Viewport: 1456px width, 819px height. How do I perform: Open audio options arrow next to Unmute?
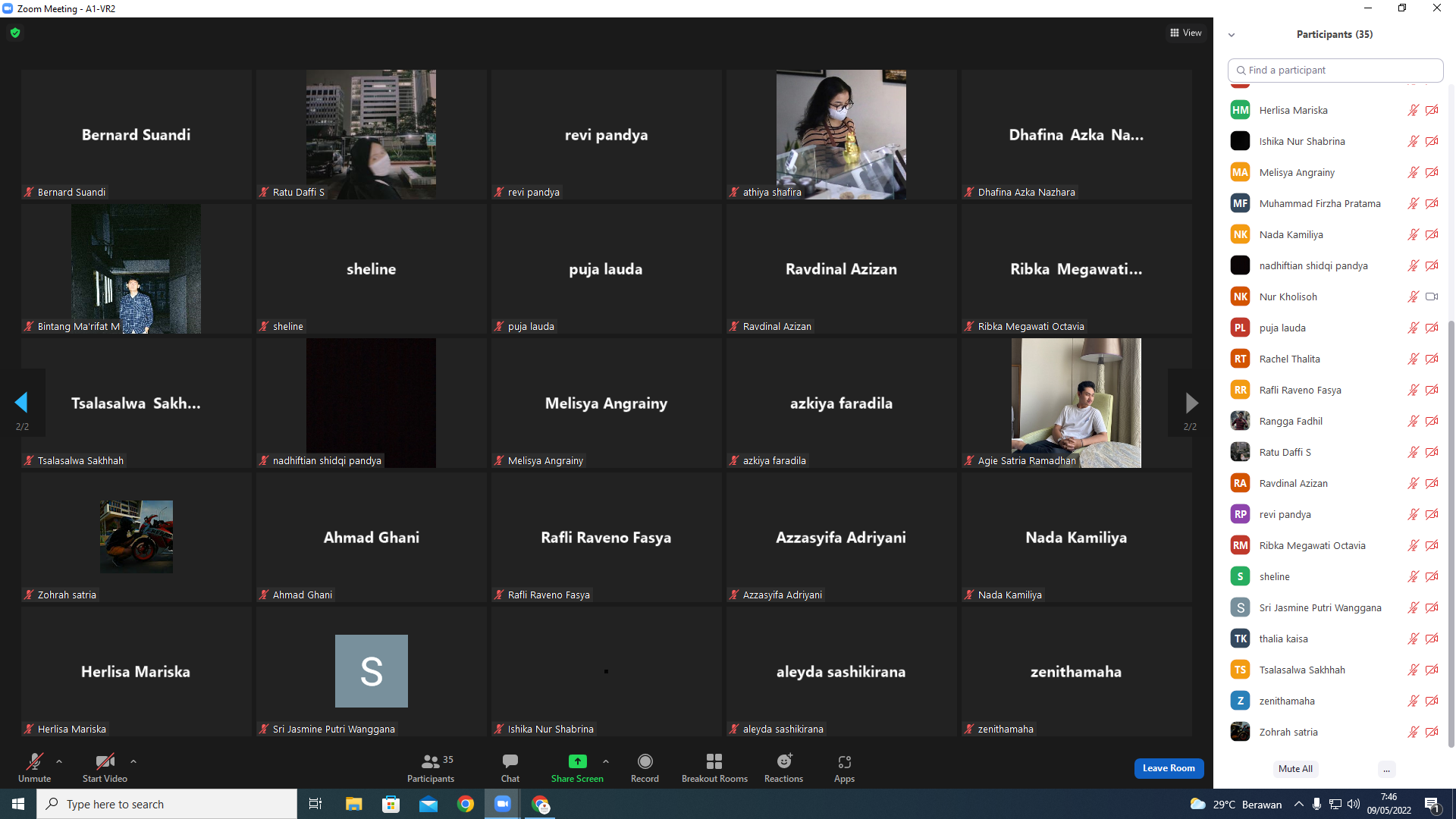pos(59,761)
